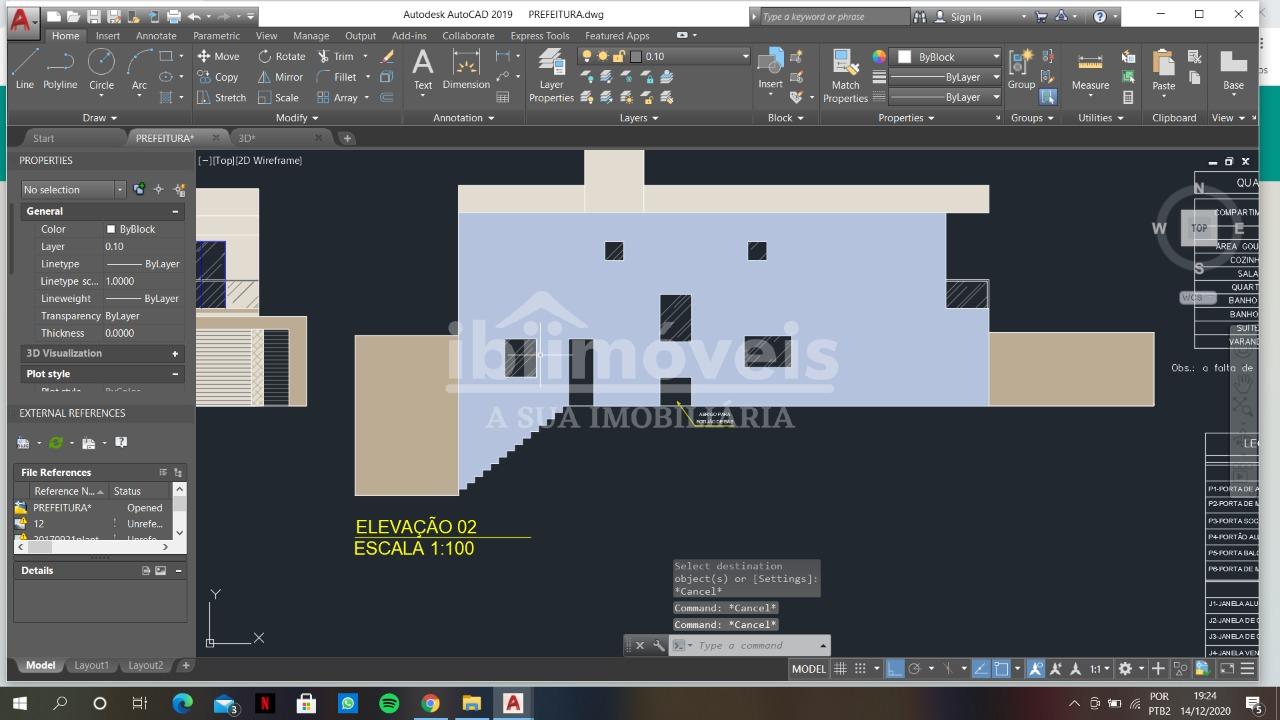Activate the Stretch command

tap(221, 98)
